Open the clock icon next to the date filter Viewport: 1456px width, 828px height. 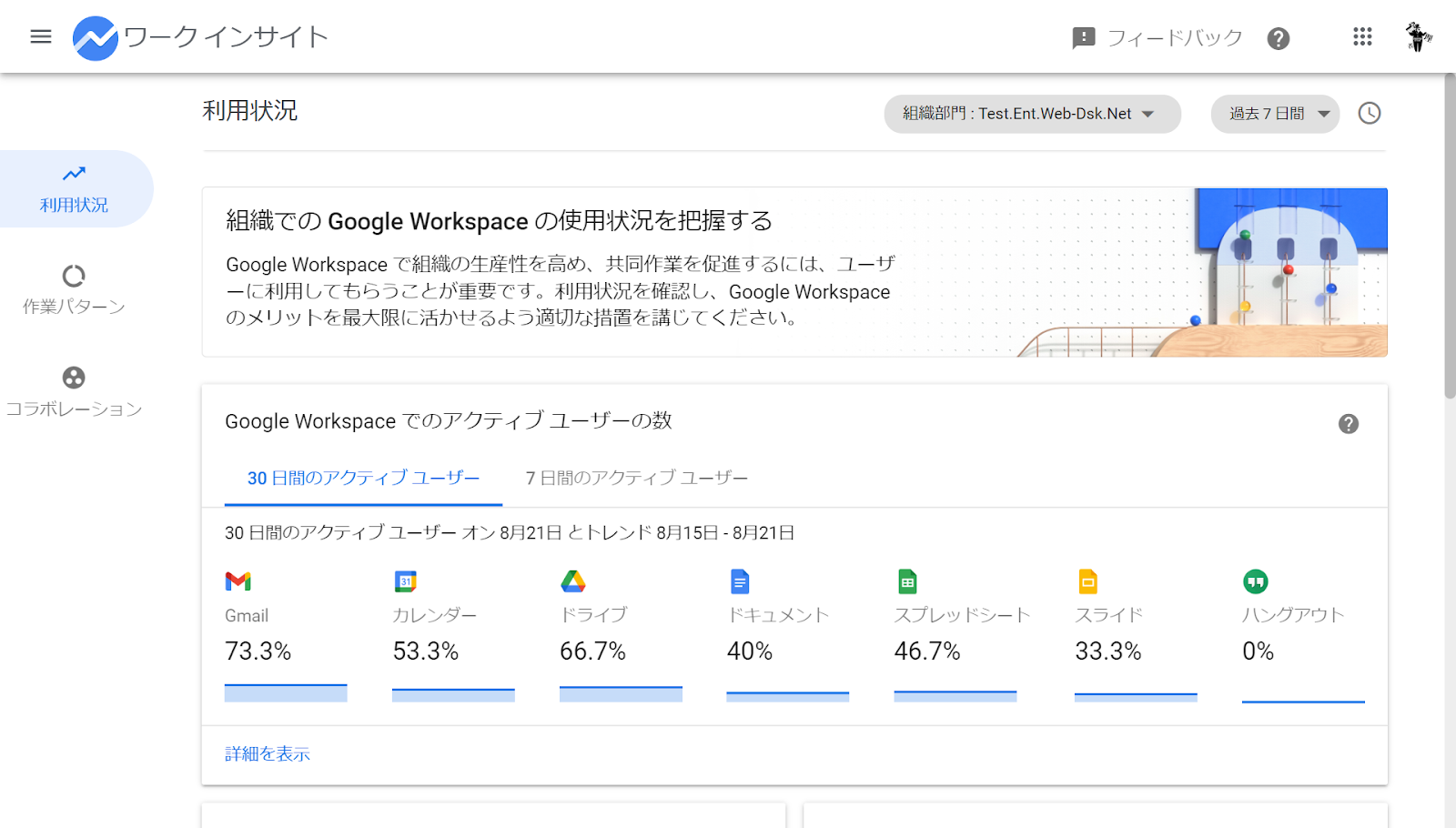1370,113
